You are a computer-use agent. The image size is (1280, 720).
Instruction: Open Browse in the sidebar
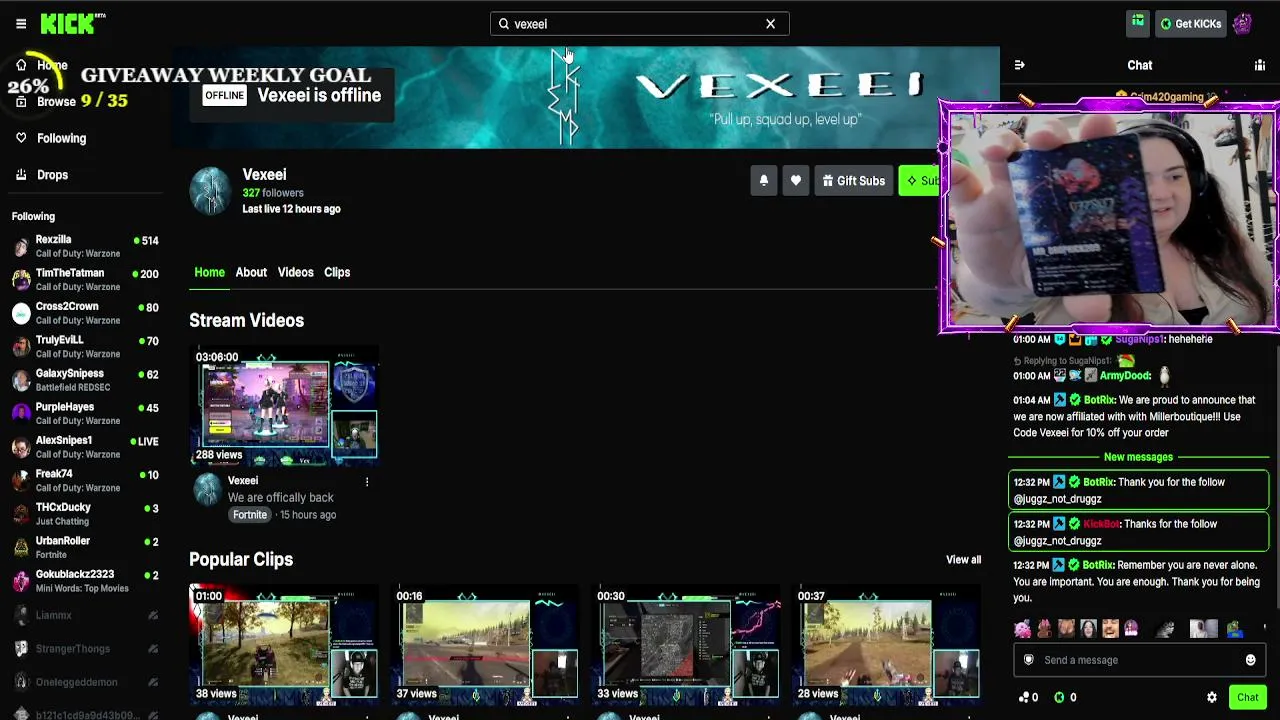point(45,101)
